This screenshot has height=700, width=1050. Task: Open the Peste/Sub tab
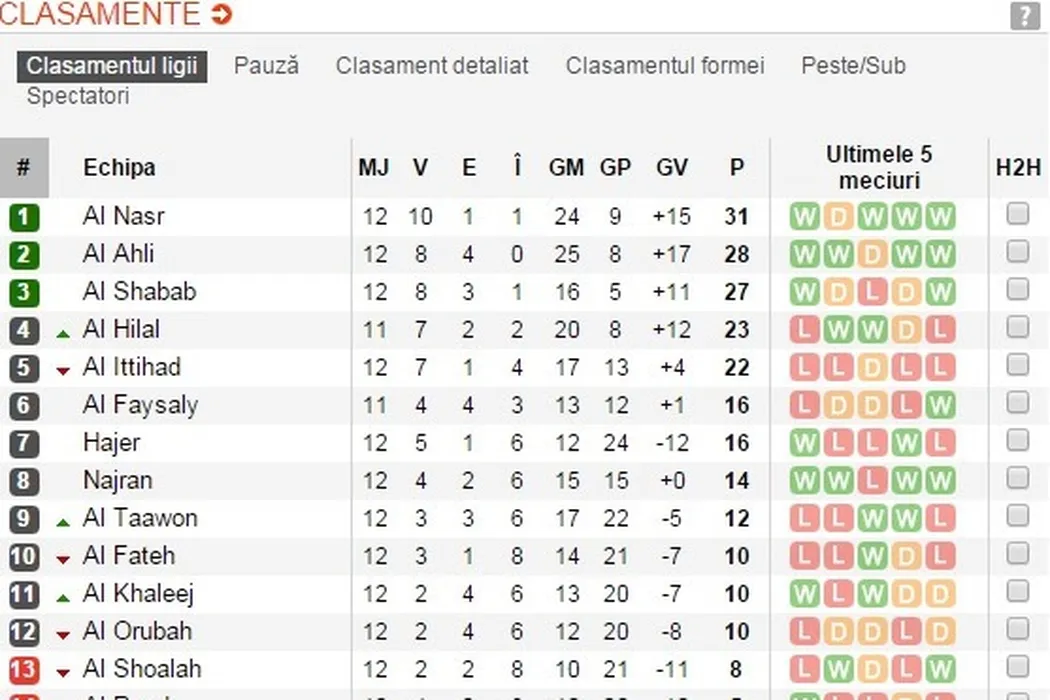click(x=853, y=66)
